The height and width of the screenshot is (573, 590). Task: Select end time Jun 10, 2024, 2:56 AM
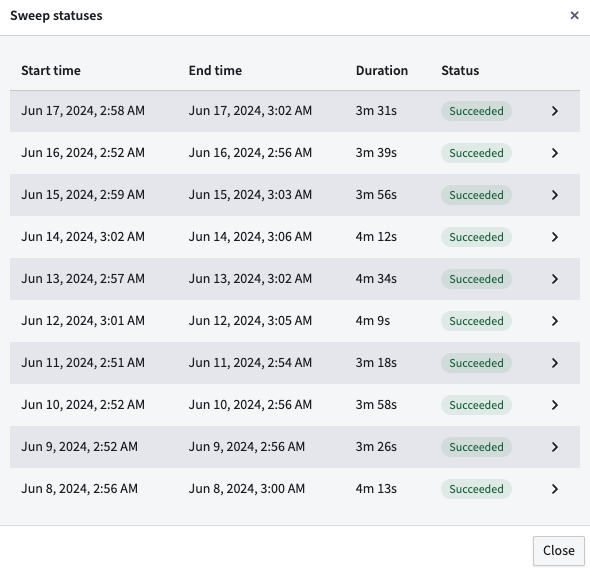(x=250, y=405)
